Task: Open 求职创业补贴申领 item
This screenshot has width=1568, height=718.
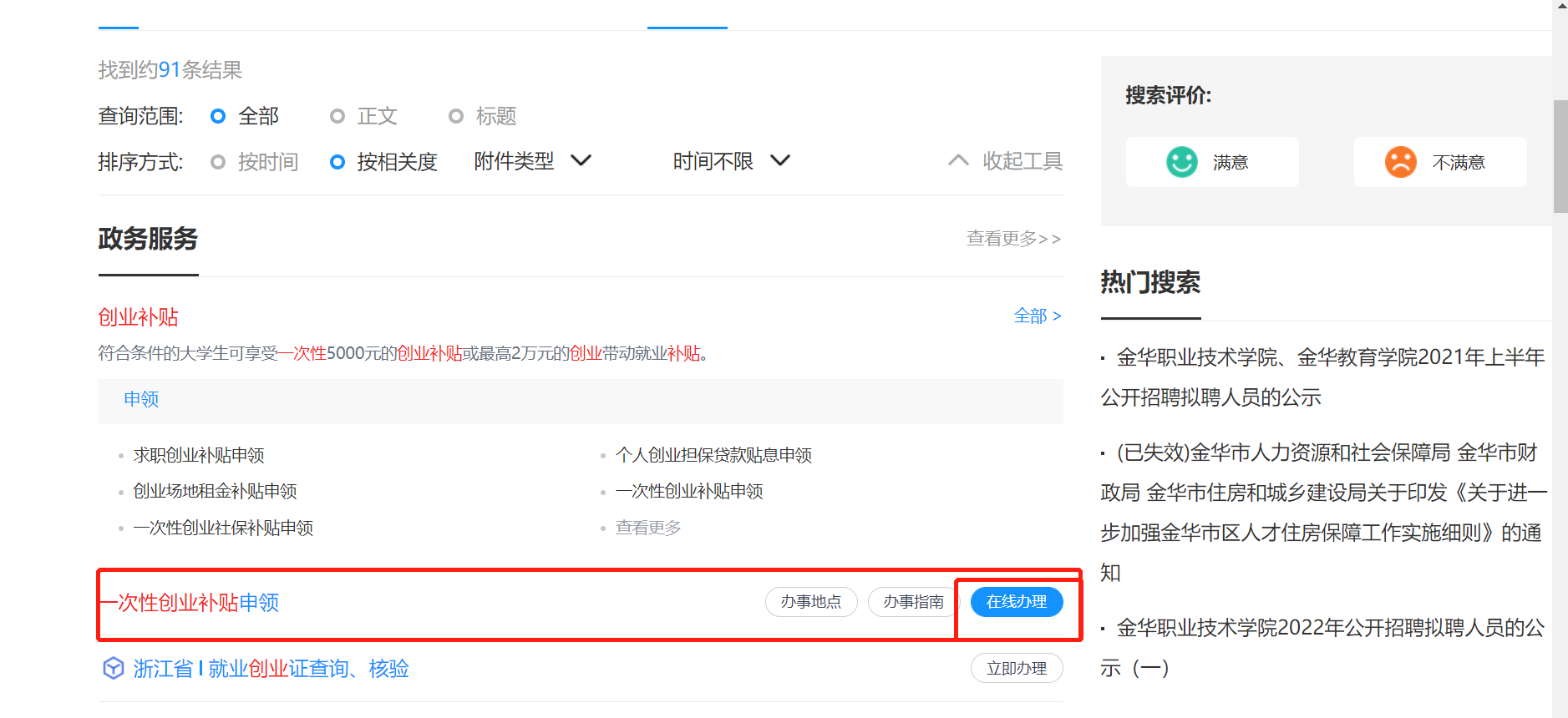Action: (x=199, y=455)
